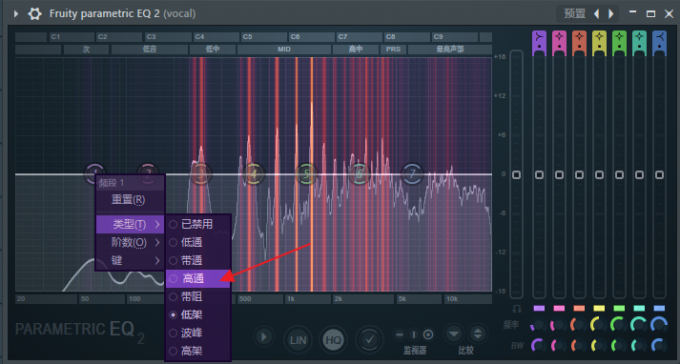Screen dimensions: 680x364
Task: Select the 带通 filter type
Action: point(198,260)
